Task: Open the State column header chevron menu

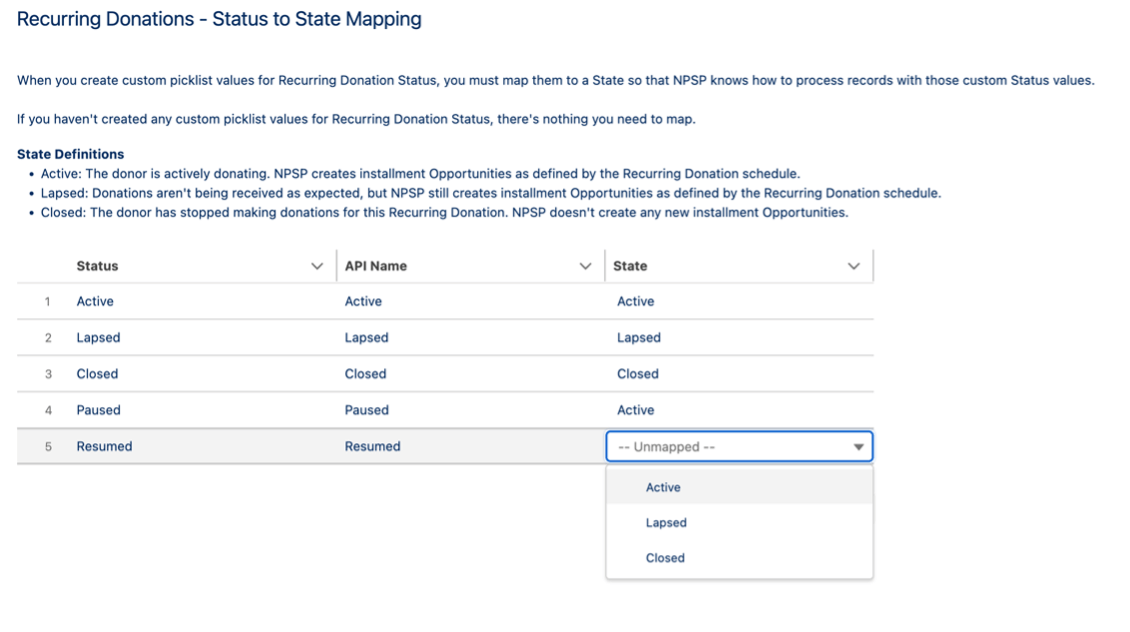Action: pyautogui.click(x=853, y=267)
